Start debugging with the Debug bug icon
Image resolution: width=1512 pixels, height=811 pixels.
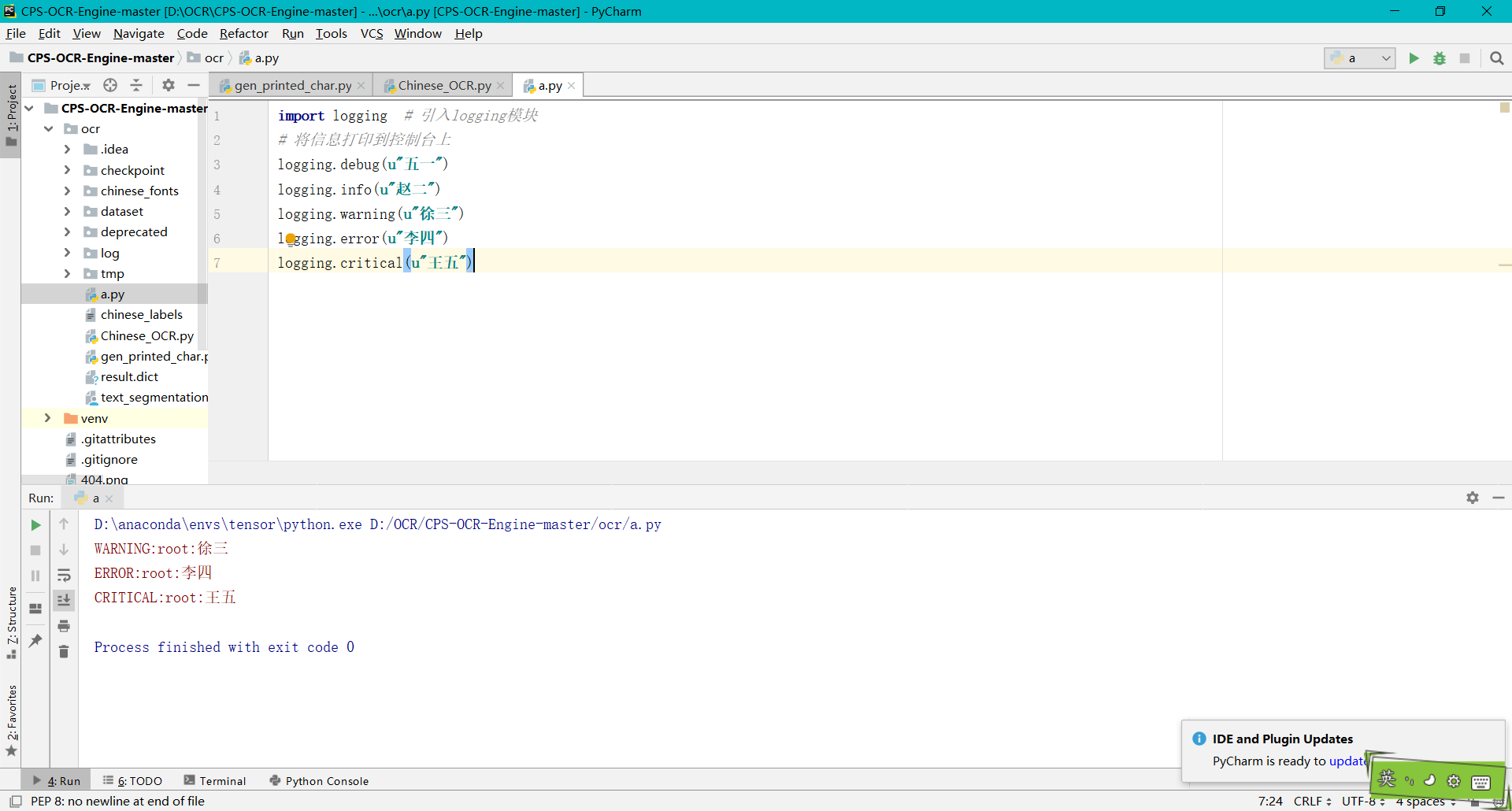(x=1439, y=58)
